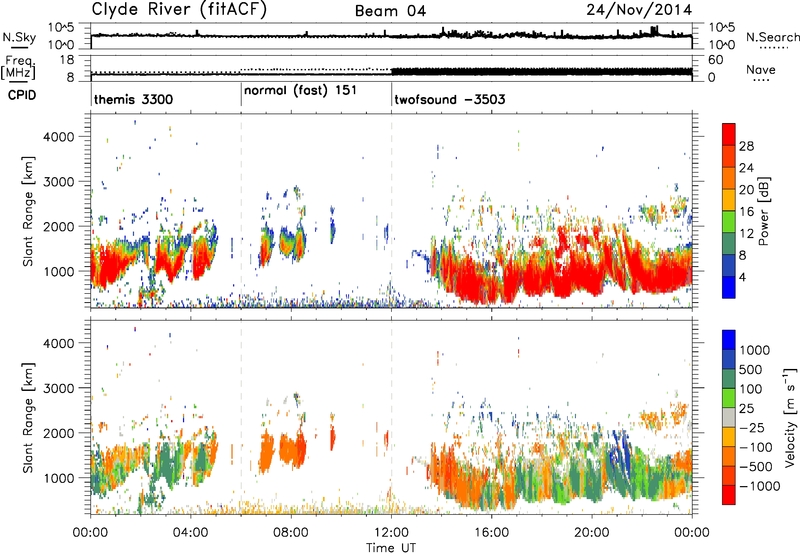This screenshot has width=800, height=554.
Task: Click the '16:00' time axis tick
Action: (491, 533)
